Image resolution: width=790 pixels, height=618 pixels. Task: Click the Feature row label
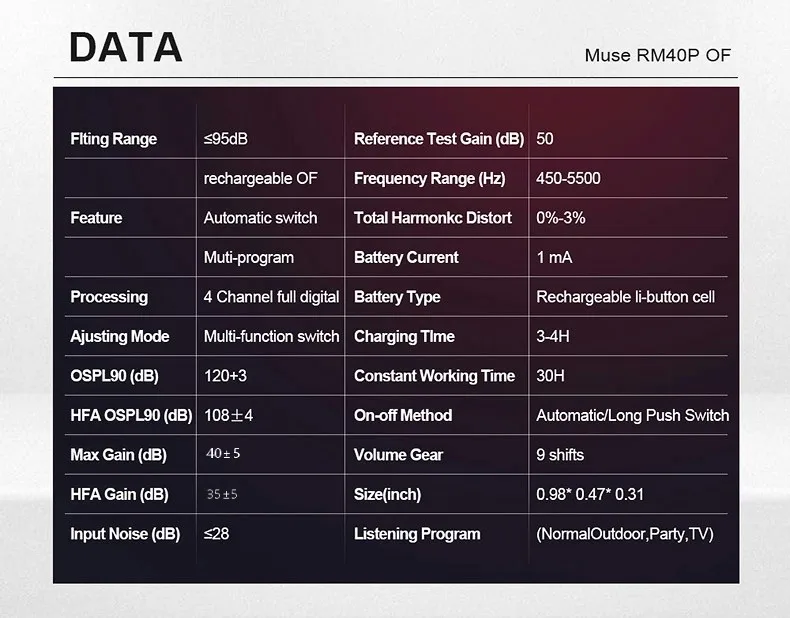96,218
